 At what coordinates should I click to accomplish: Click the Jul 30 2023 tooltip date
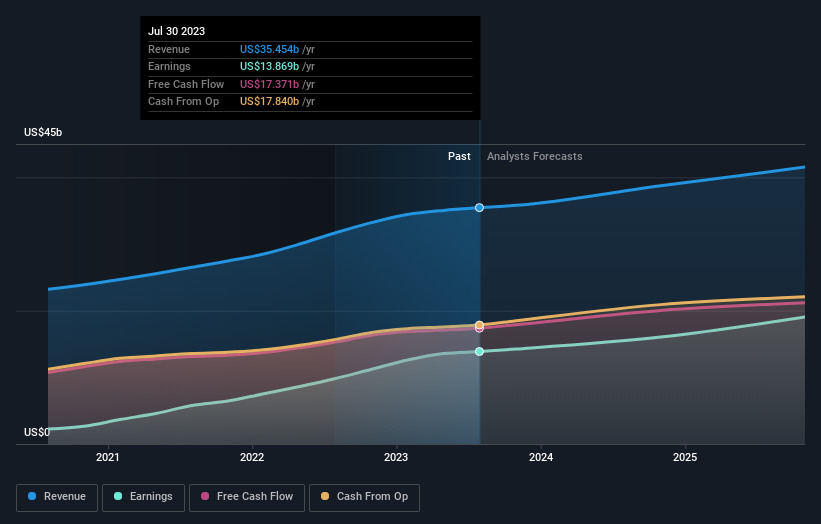coord(176,31)
